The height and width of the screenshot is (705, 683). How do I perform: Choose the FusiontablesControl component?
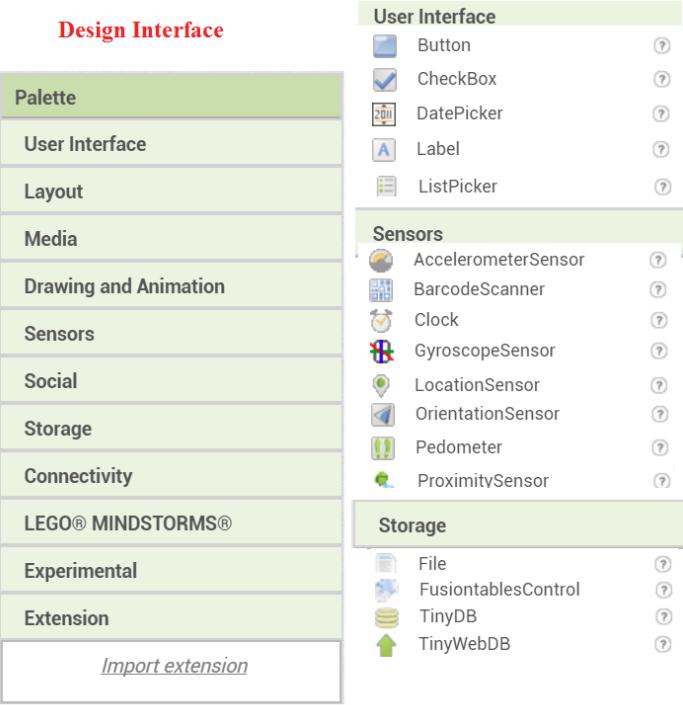click(498, 590)
